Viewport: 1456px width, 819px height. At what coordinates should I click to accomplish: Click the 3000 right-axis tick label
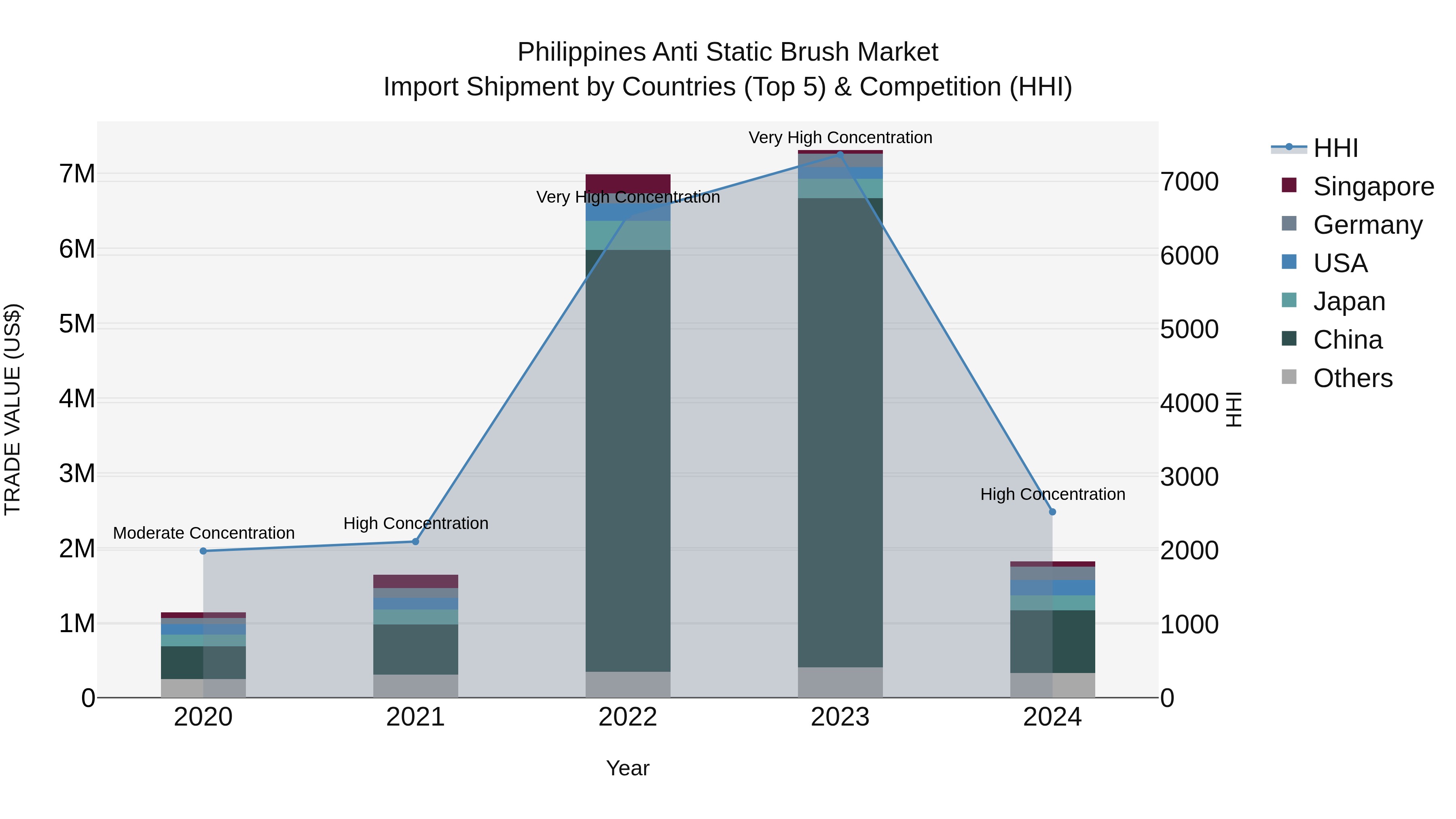tap(1190, 477)
